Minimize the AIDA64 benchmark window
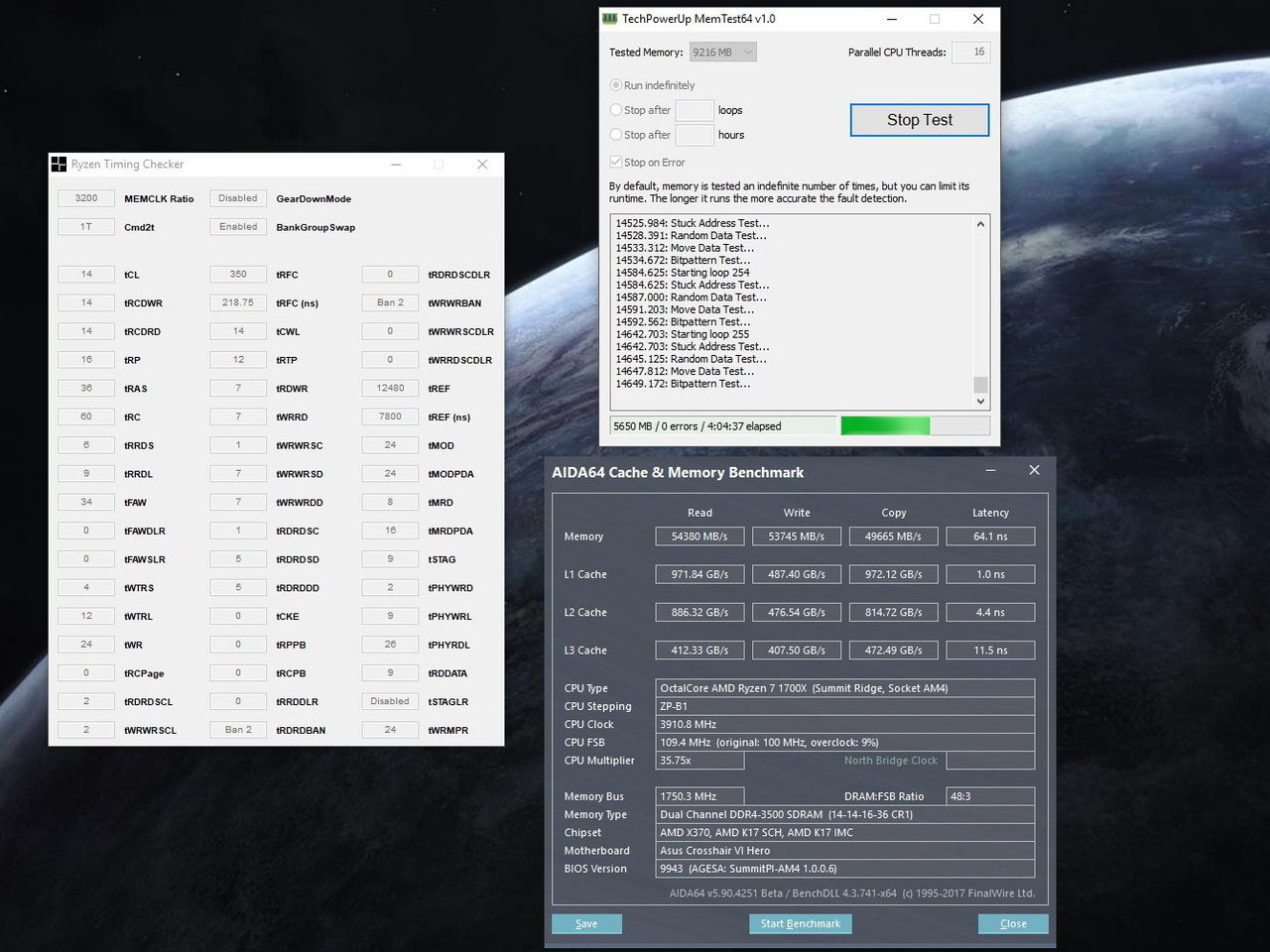This screenshot has width=1270, height=952. click(x=990, y=471)
